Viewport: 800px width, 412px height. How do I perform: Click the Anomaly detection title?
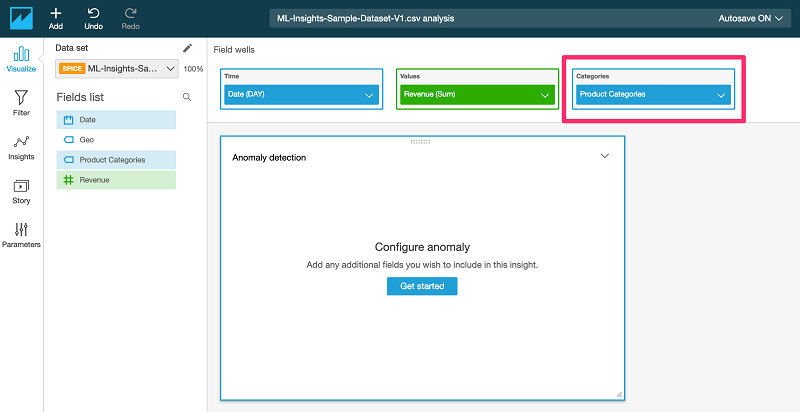click(x=269, y=158)
